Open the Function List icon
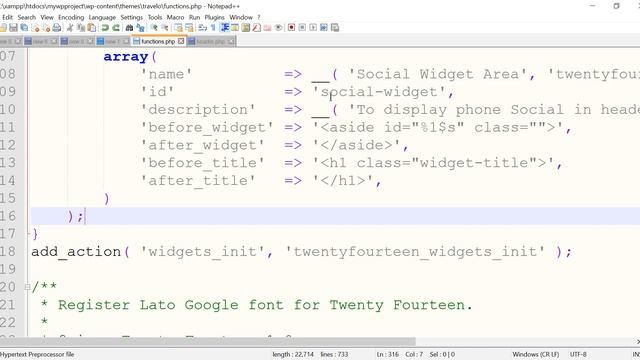The width and height of the screenshot is (640, 360). (x=256, y=28)
